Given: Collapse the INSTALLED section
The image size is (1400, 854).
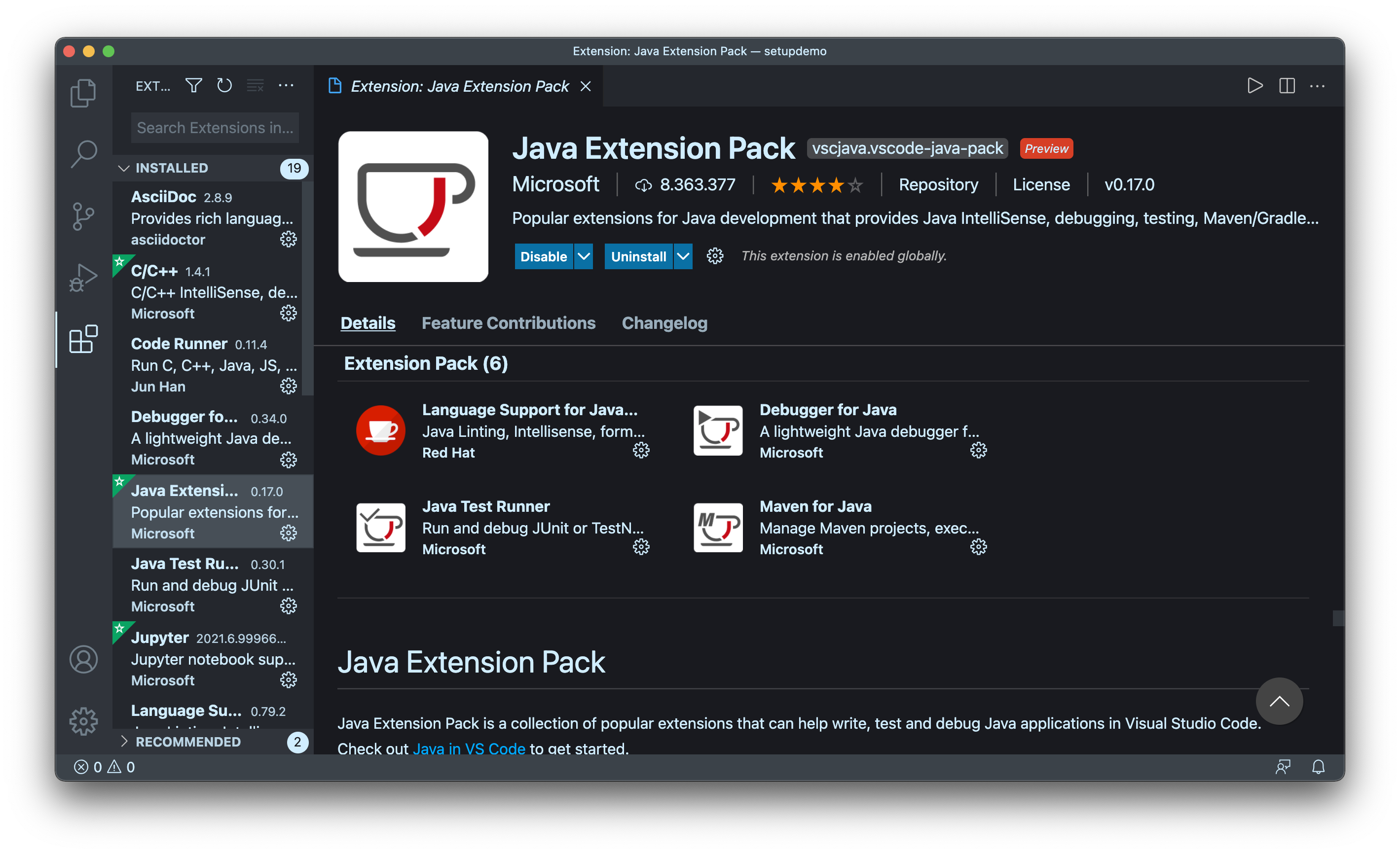Looking at the screenshot, I should click(x=213, y=168).
